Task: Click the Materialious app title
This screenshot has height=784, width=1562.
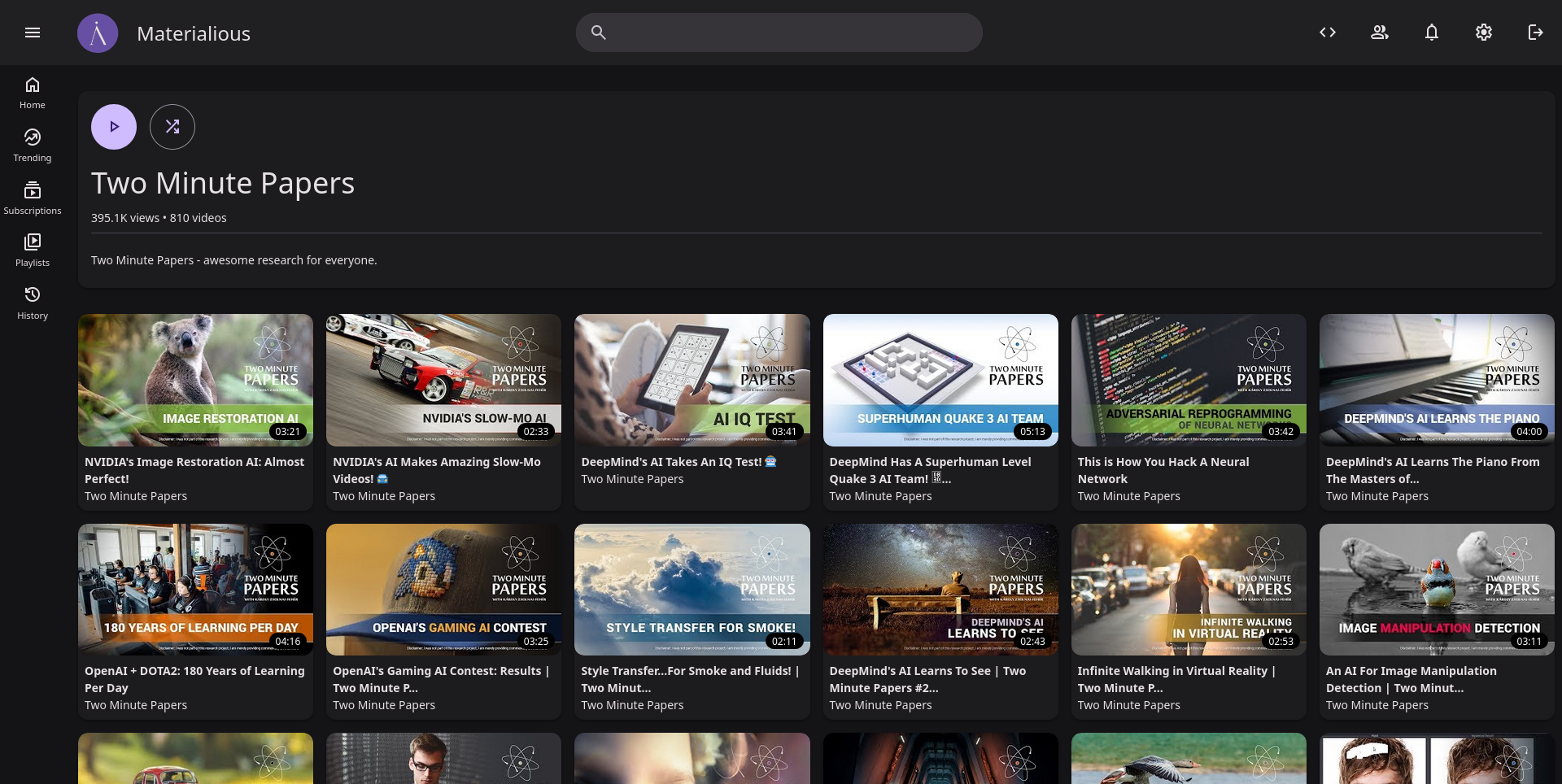Action: point(194,33)
